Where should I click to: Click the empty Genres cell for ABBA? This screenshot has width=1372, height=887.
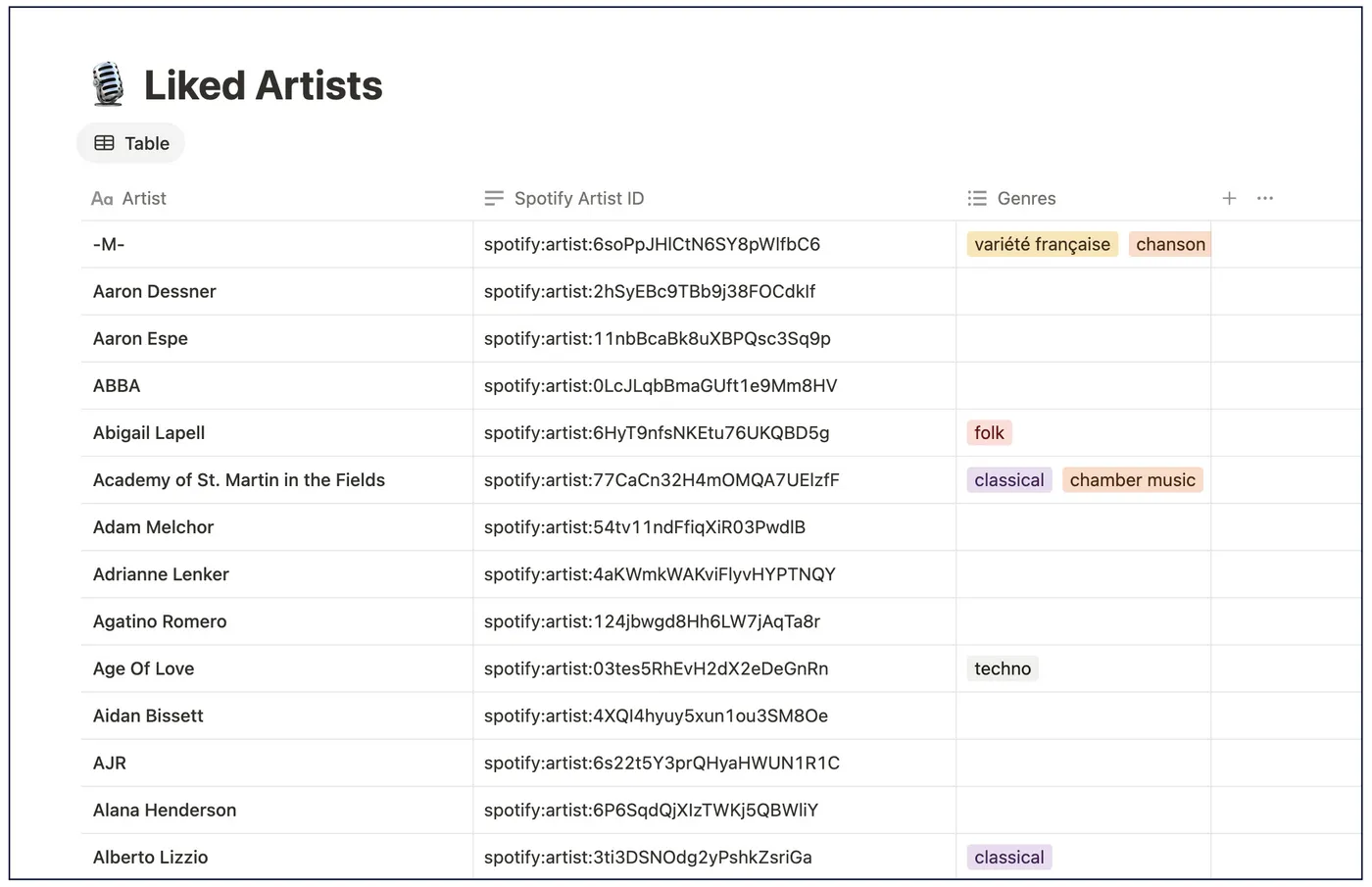click(1084, 385)
